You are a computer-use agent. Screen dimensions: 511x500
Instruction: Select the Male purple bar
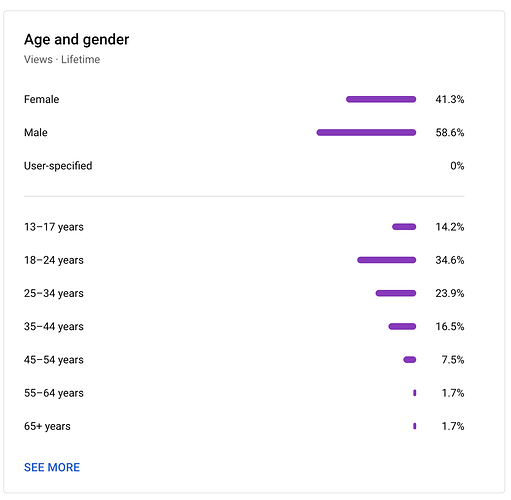point(366,132)
